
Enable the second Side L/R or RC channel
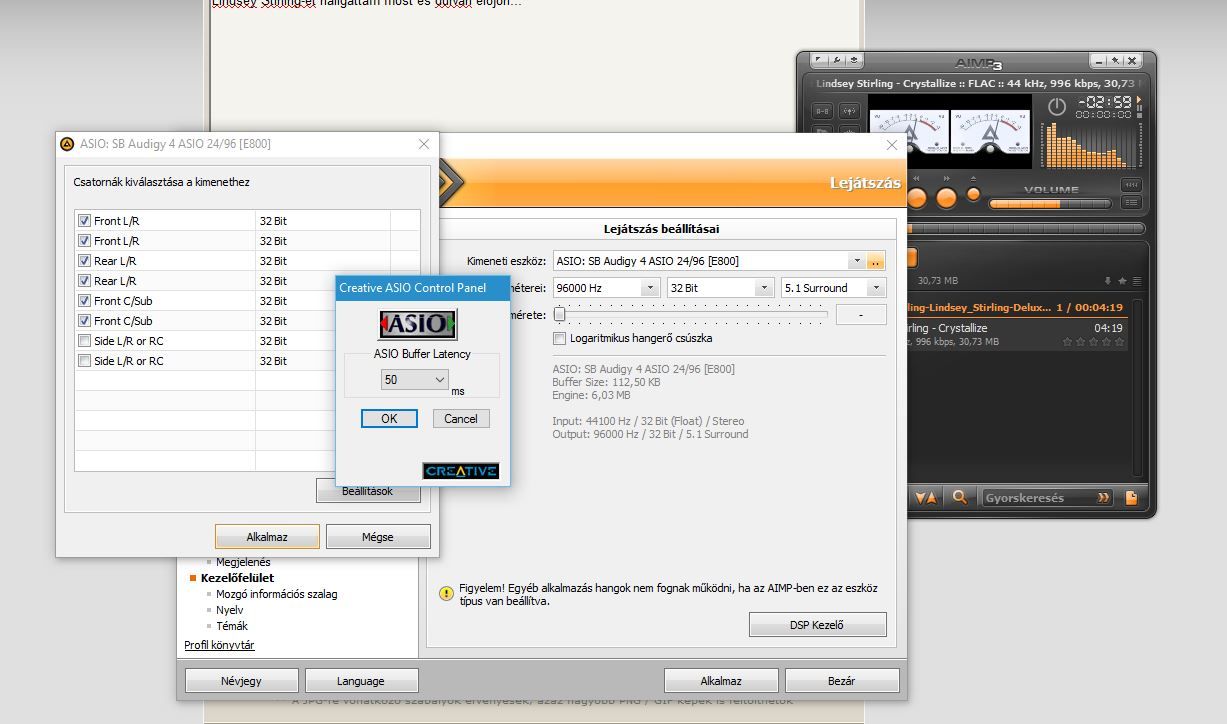(85, 361)
